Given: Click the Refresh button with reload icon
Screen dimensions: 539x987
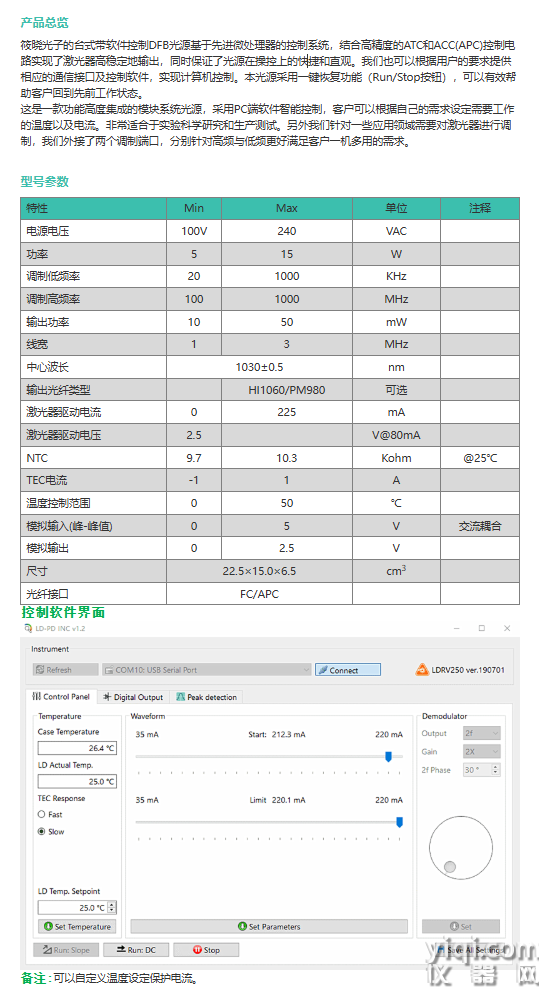Looking at the screenshot, I should point(66,670).
